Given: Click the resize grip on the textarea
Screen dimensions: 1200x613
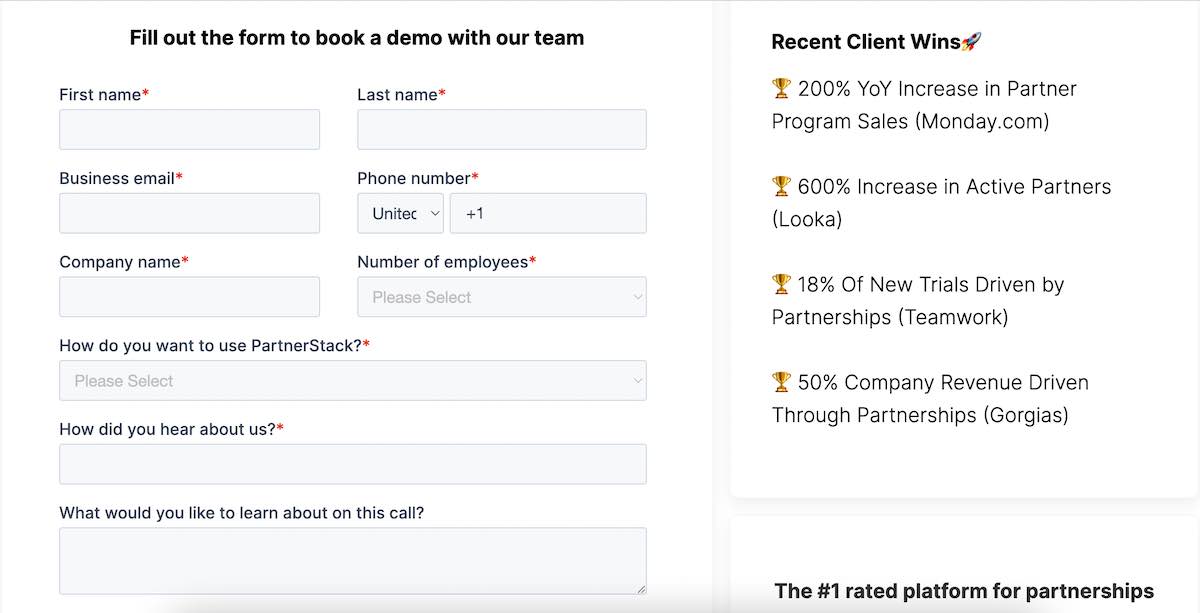Looking at the screenshot, I should (x=641, y=588).
